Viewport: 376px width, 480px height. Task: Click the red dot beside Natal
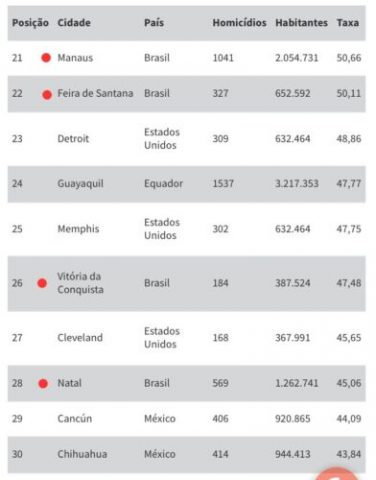43,384
